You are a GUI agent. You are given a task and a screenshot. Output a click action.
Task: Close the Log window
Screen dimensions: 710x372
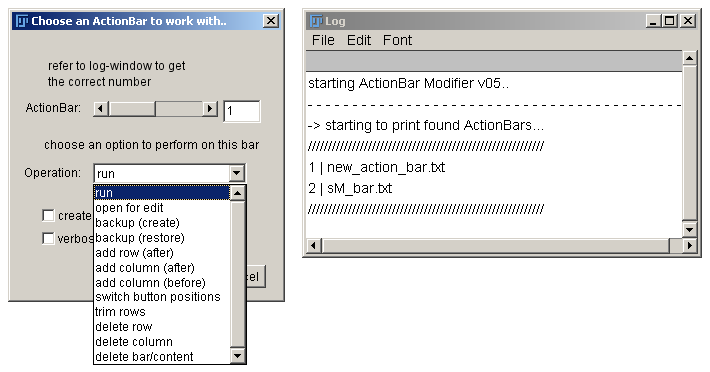[688, 21]
